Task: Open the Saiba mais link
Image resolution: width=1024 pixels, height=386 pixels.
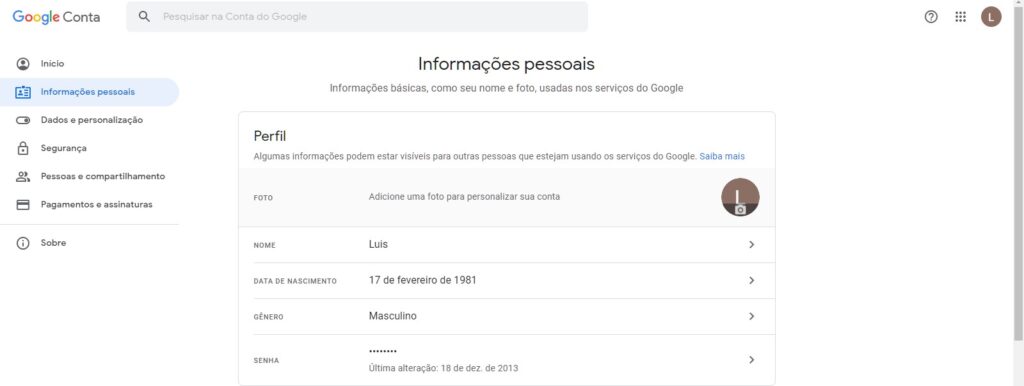Action: [722, 157]
